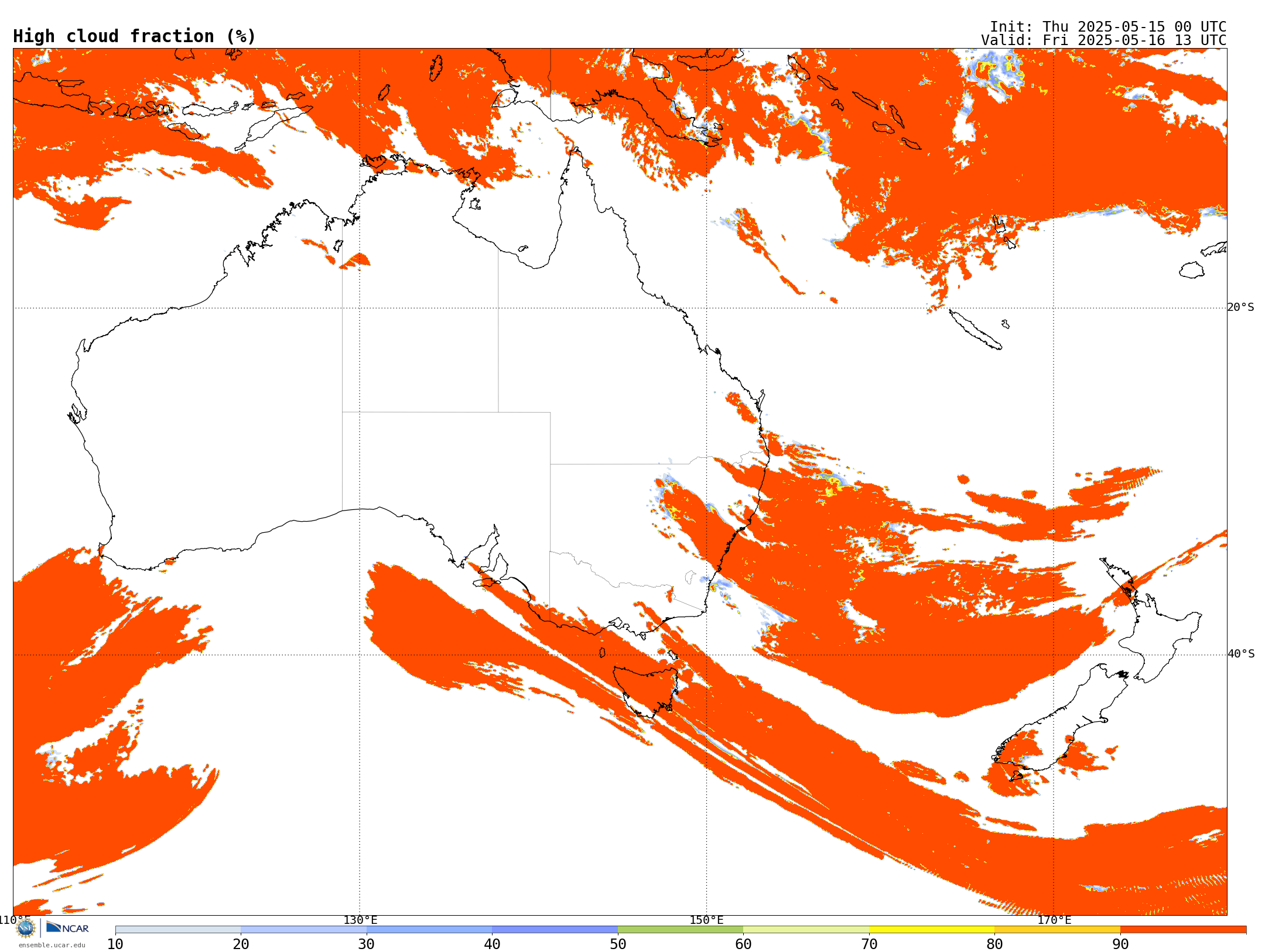Click the 150°E longitude label
1265x952 pixels.
click(706, 920)
